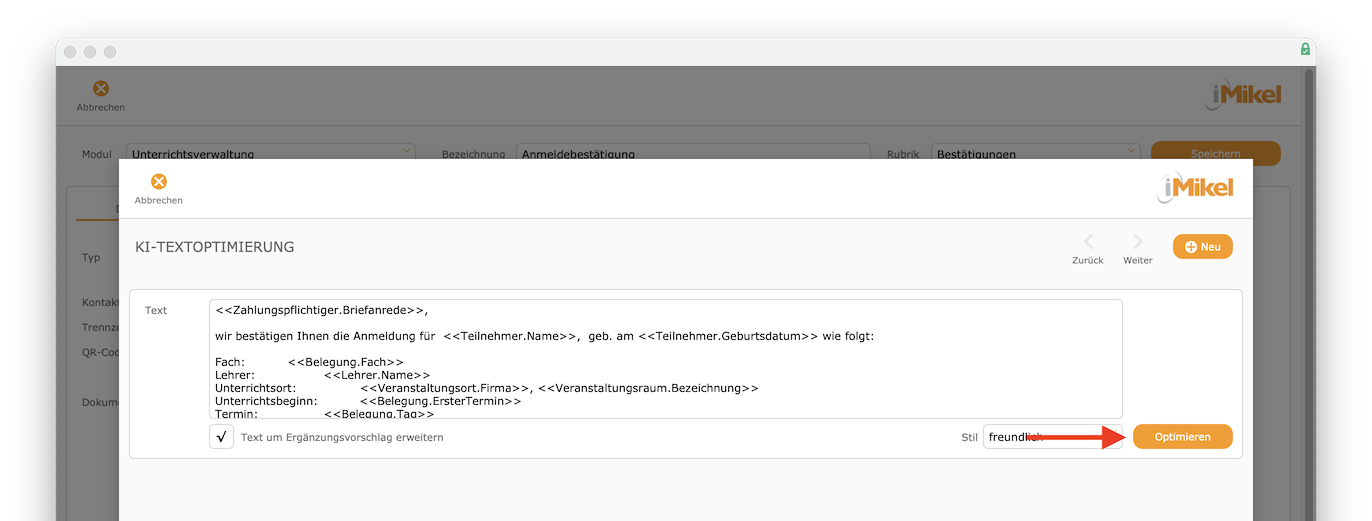The height and width of the screenshot is (521, 1372).
Task: Click the <<Lehrer.Name>> placeholder
Action: tap(378, 375)
